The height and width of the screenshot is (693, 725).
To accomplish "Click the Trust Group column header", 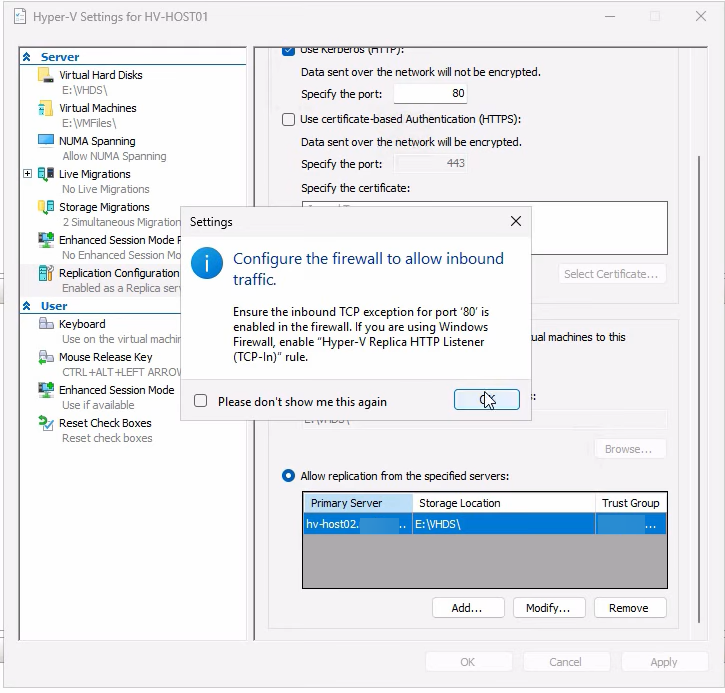I will point(631,503).
